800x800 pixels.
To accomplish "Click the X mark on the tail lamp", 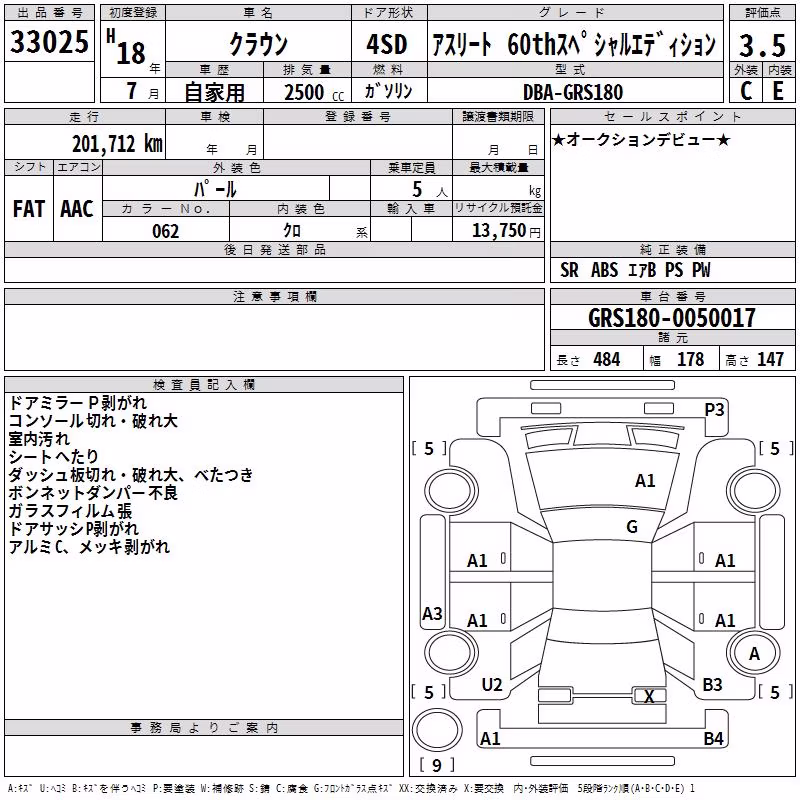I will point(649,696).
